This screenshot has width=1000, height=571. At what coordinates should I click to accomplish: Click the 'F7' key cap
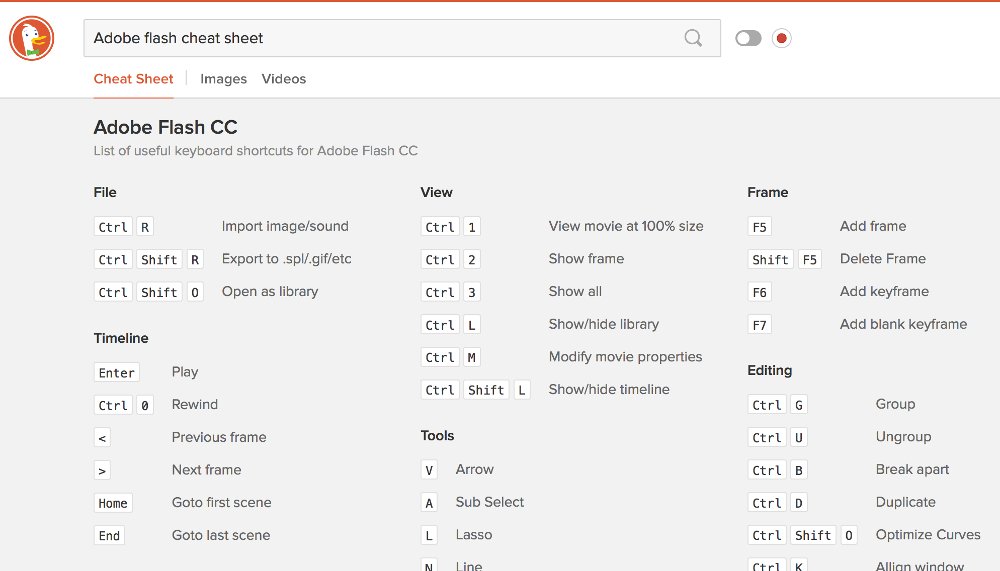point(760,325)
